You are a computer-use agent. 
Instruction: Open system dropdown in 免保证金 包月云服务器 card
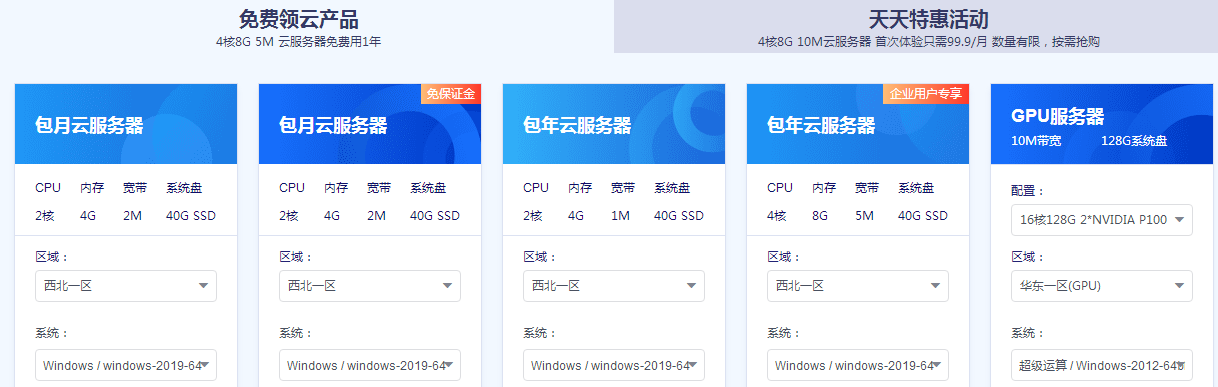pyautogui.click(x=370, y=365)
